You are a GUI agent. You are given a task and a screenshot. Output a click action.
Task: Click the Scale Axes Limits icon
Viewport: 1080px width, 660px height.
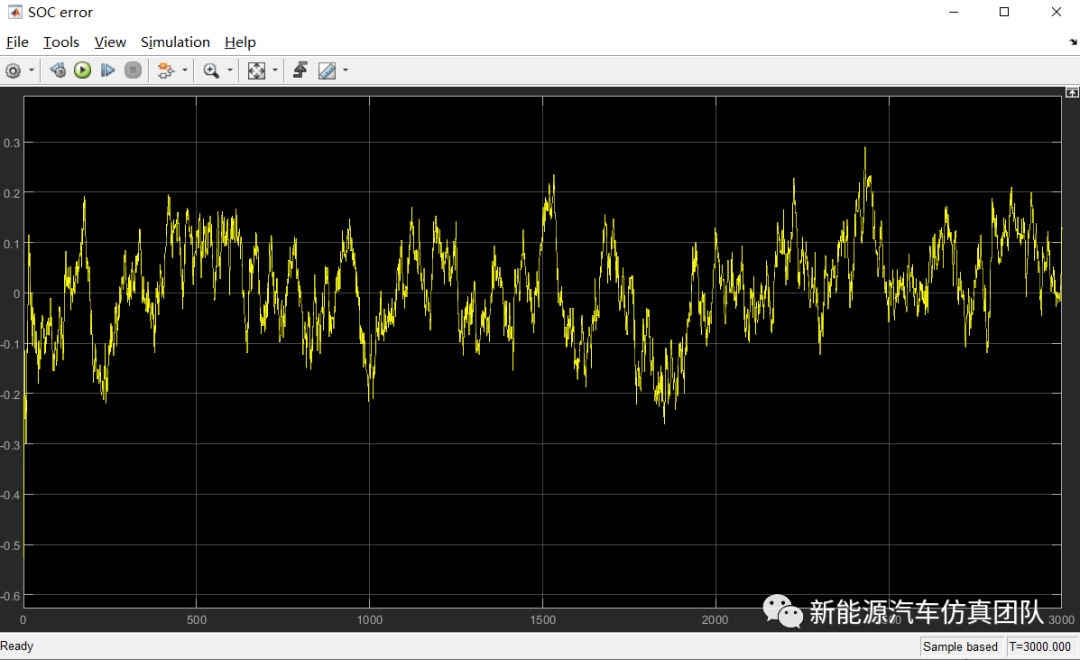coord(256,70)
